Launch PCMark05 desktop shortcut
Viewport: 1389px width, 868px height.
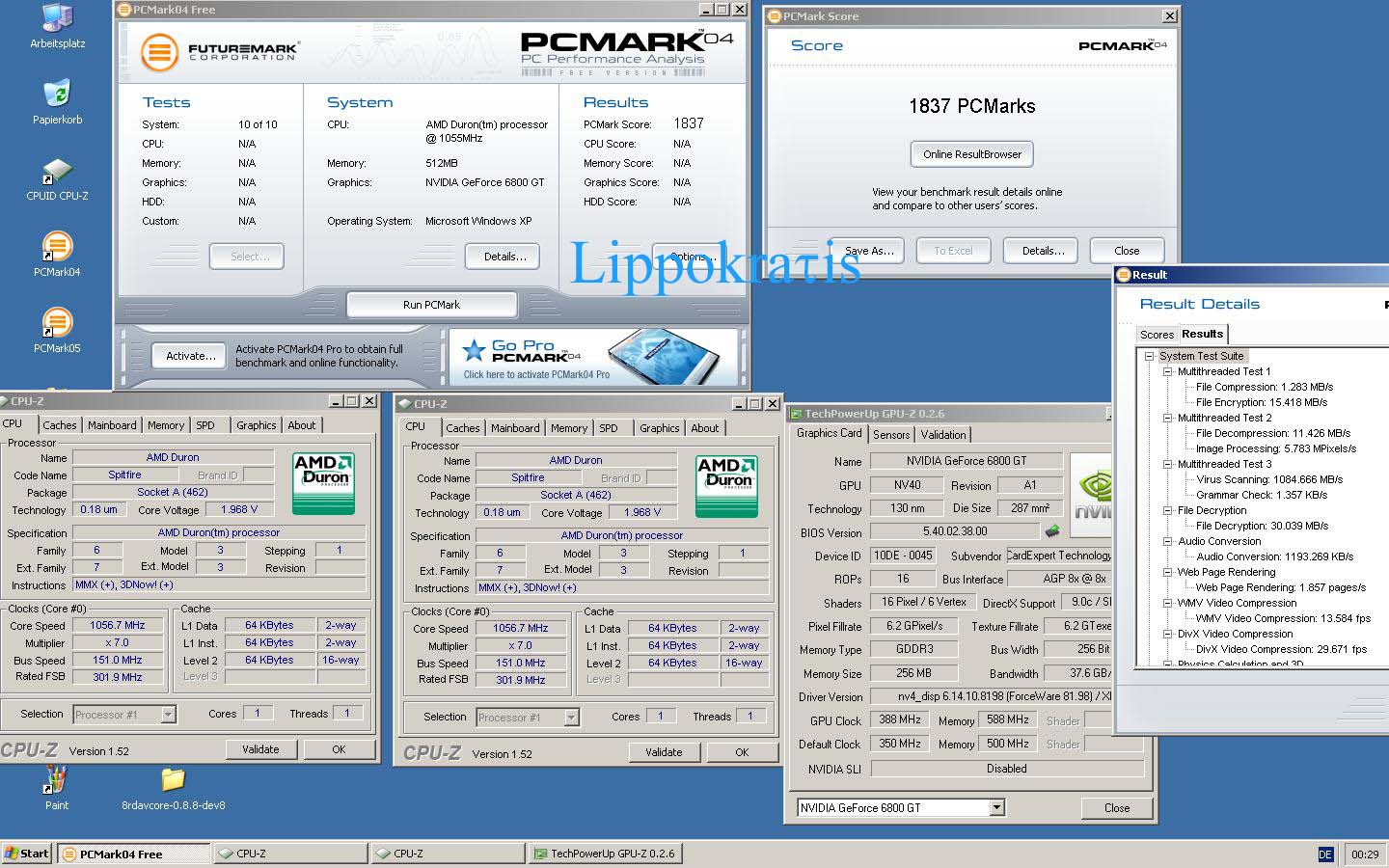point(57,331)
